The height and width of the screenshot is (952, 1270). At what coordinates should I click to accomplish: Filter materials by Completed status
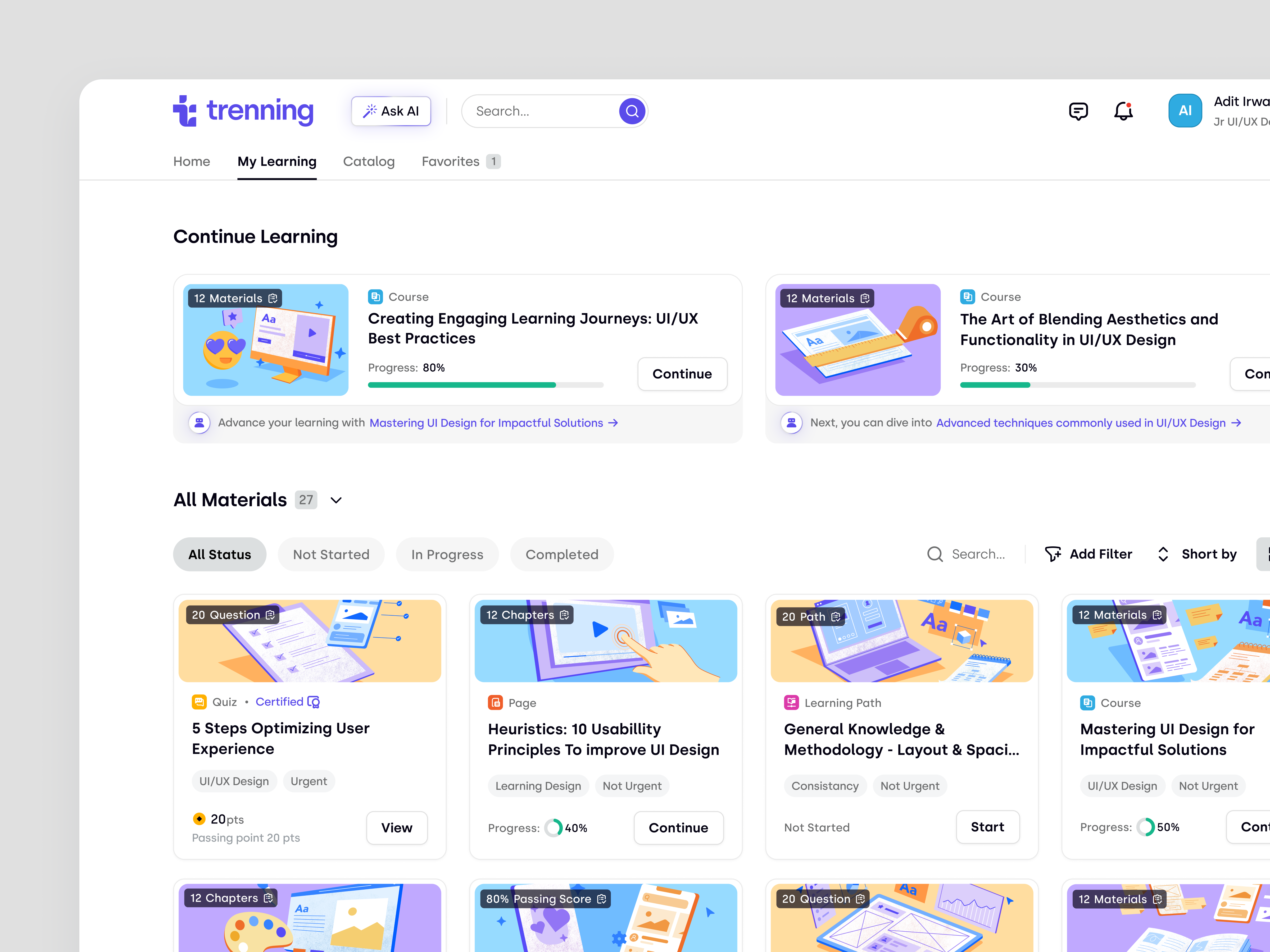[x=561, y=554]
